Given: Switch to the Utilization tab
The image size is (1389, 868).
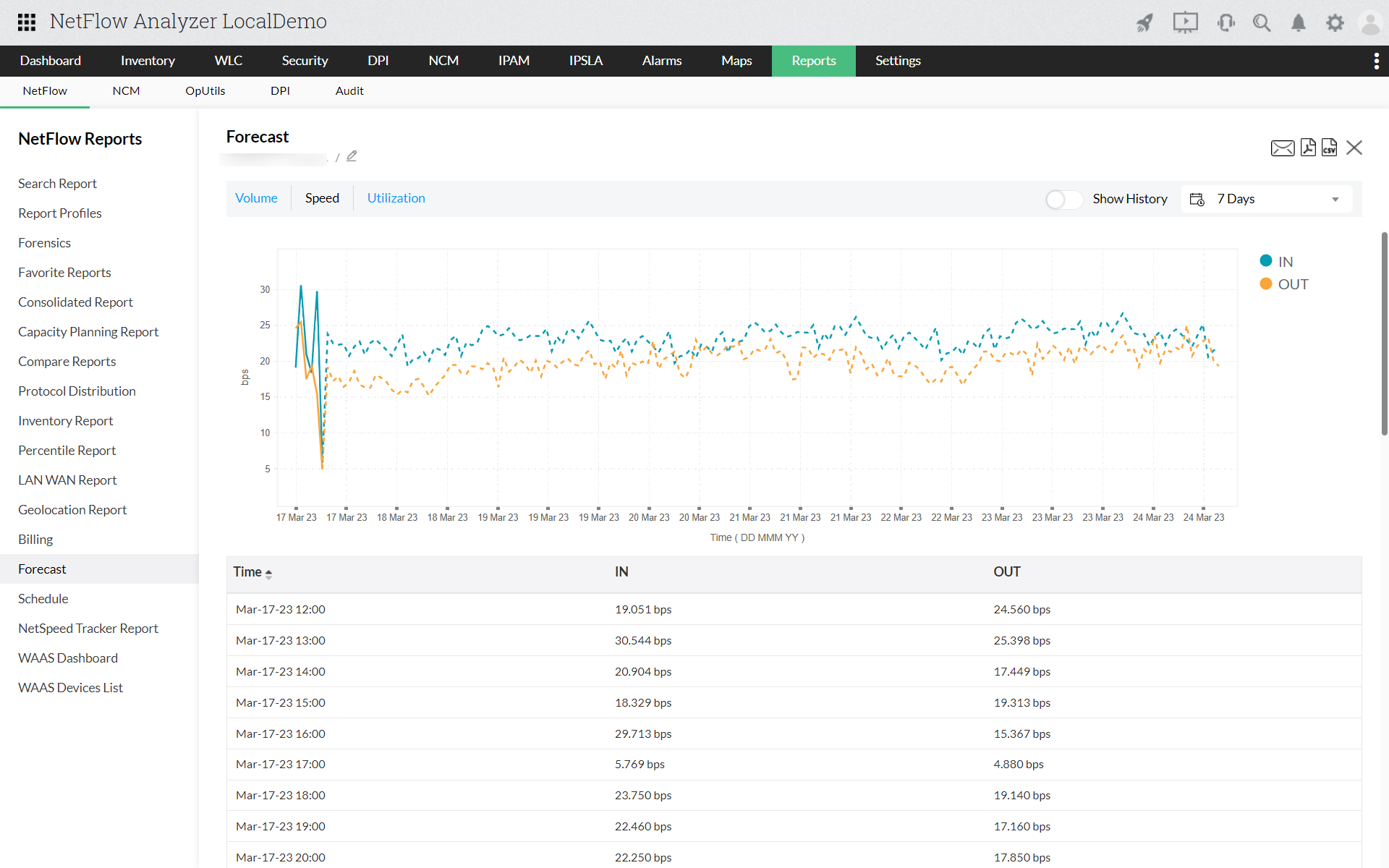Looking at the screenshot, I should click(396, 198).
